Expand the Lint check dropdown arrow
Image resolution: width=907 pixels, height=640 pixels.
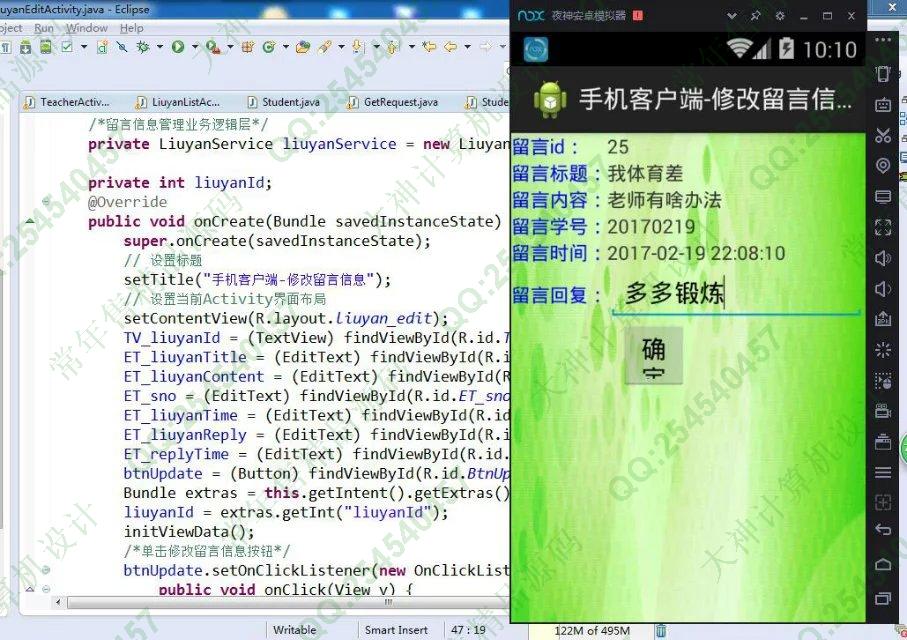[x=84, y=47]
